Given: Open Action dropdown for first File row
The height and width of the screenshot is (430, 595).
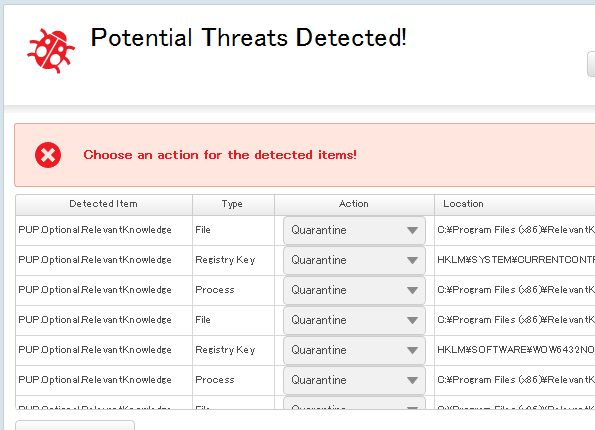Looking at the screenshot, I should 354,230.
